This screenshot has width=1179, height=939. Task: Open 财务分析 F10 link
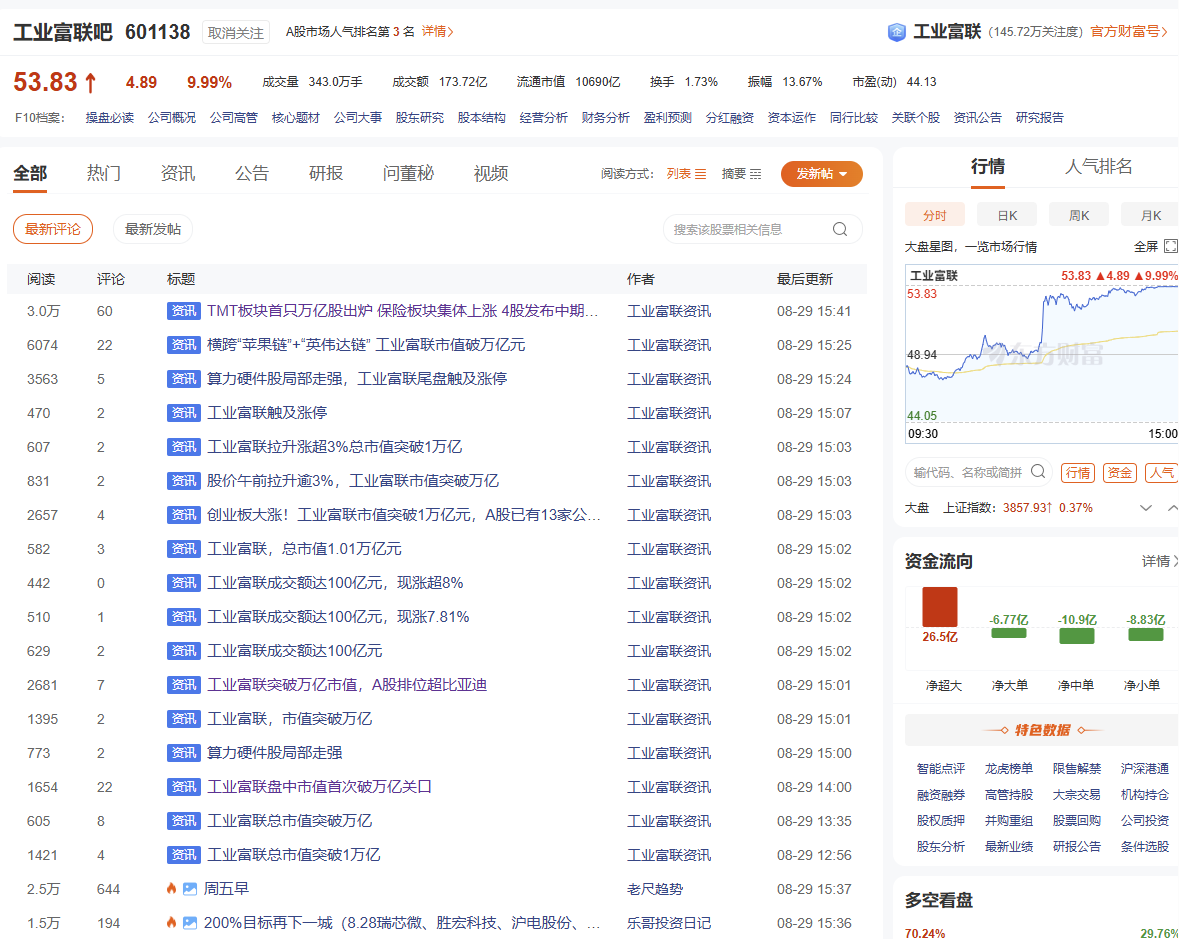tap(605, 117)
